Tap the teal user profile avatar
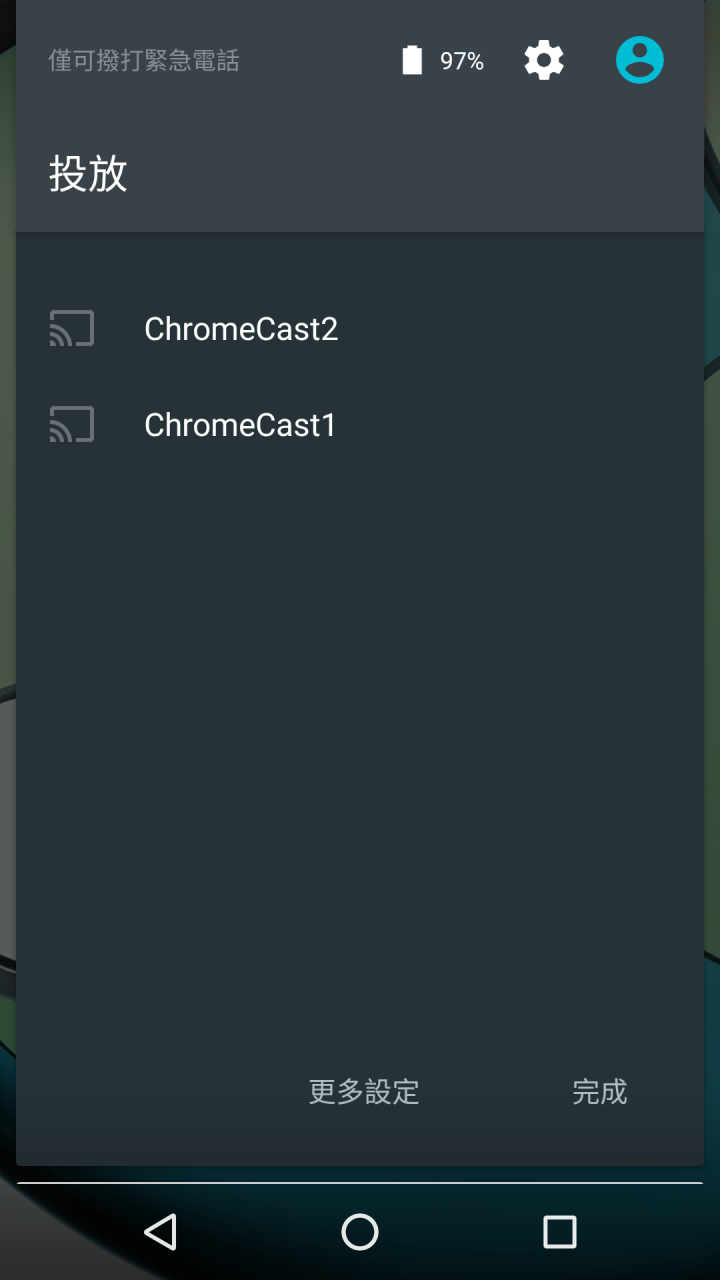 (640, 60)
